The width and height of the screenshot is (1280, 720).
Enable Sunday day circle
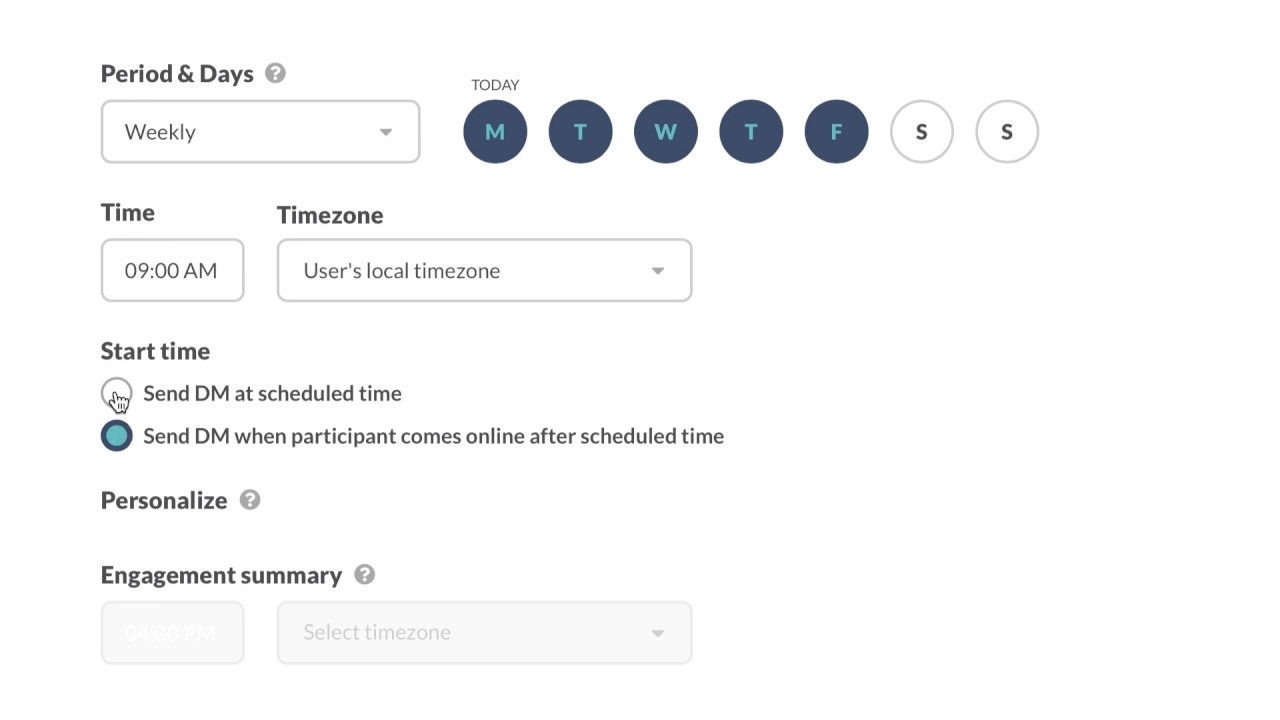[1007, 131]
